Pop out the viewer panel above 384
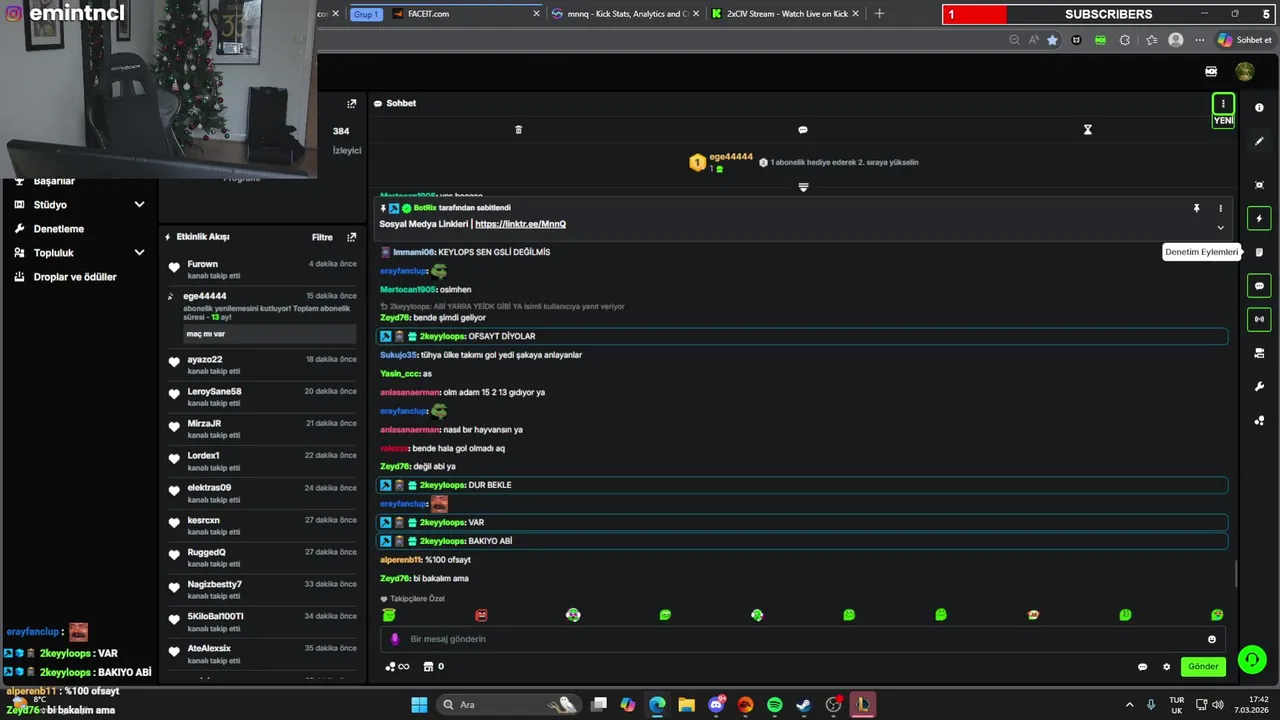Image resolution: width=1280 pixels, height=720 pixels. (351, 104)
